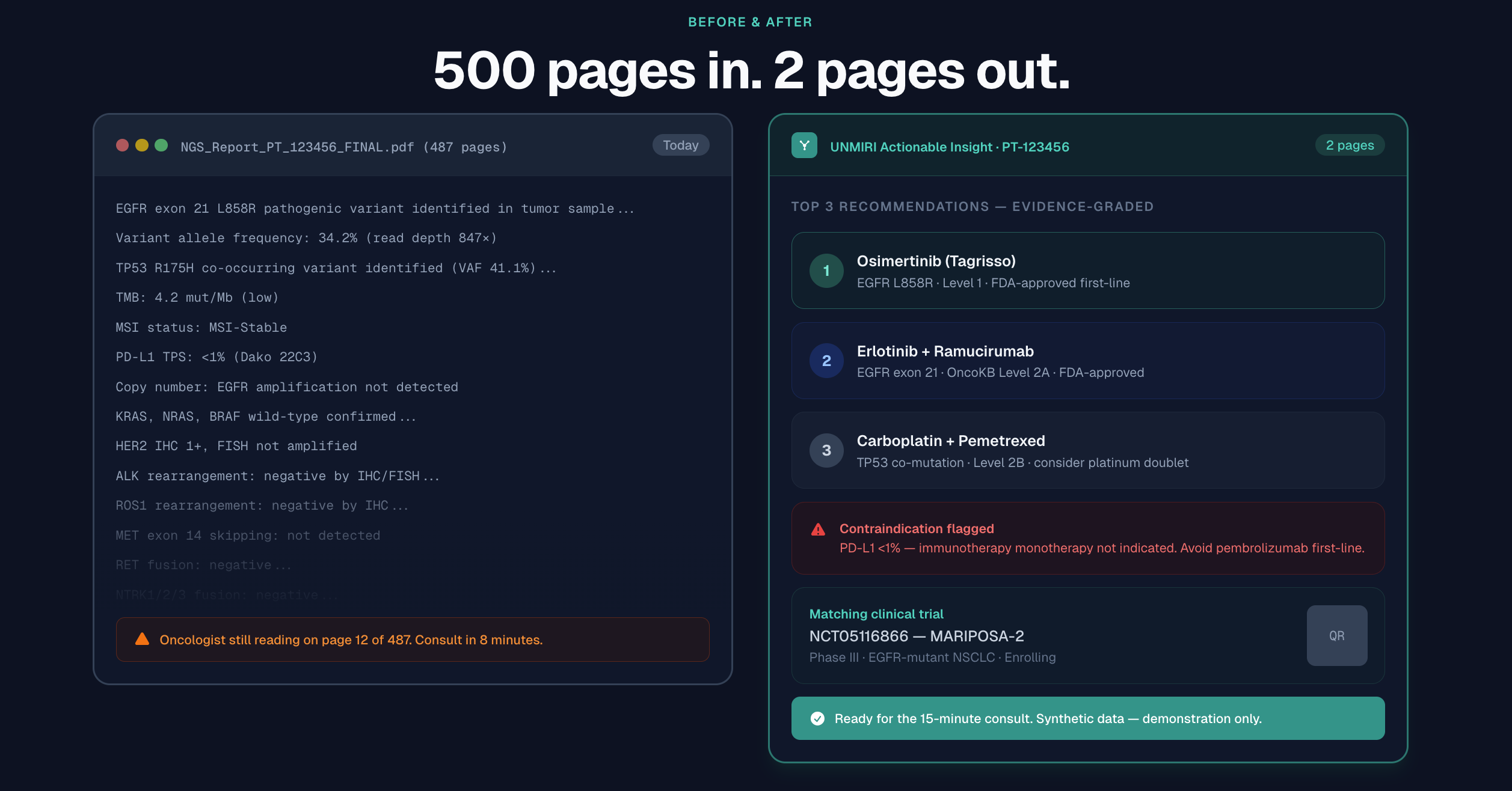The width and height of the screenshot is (1512, 791).
Task: Click the UNMIRI Y logo icon
Action: click(804, 145)
